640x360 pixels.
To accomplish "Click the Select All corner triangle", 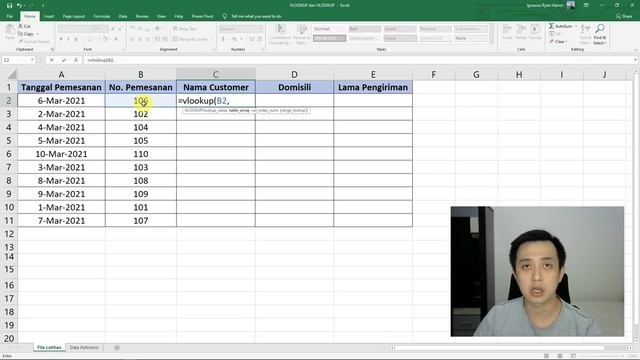I will (x=12, y=75).
